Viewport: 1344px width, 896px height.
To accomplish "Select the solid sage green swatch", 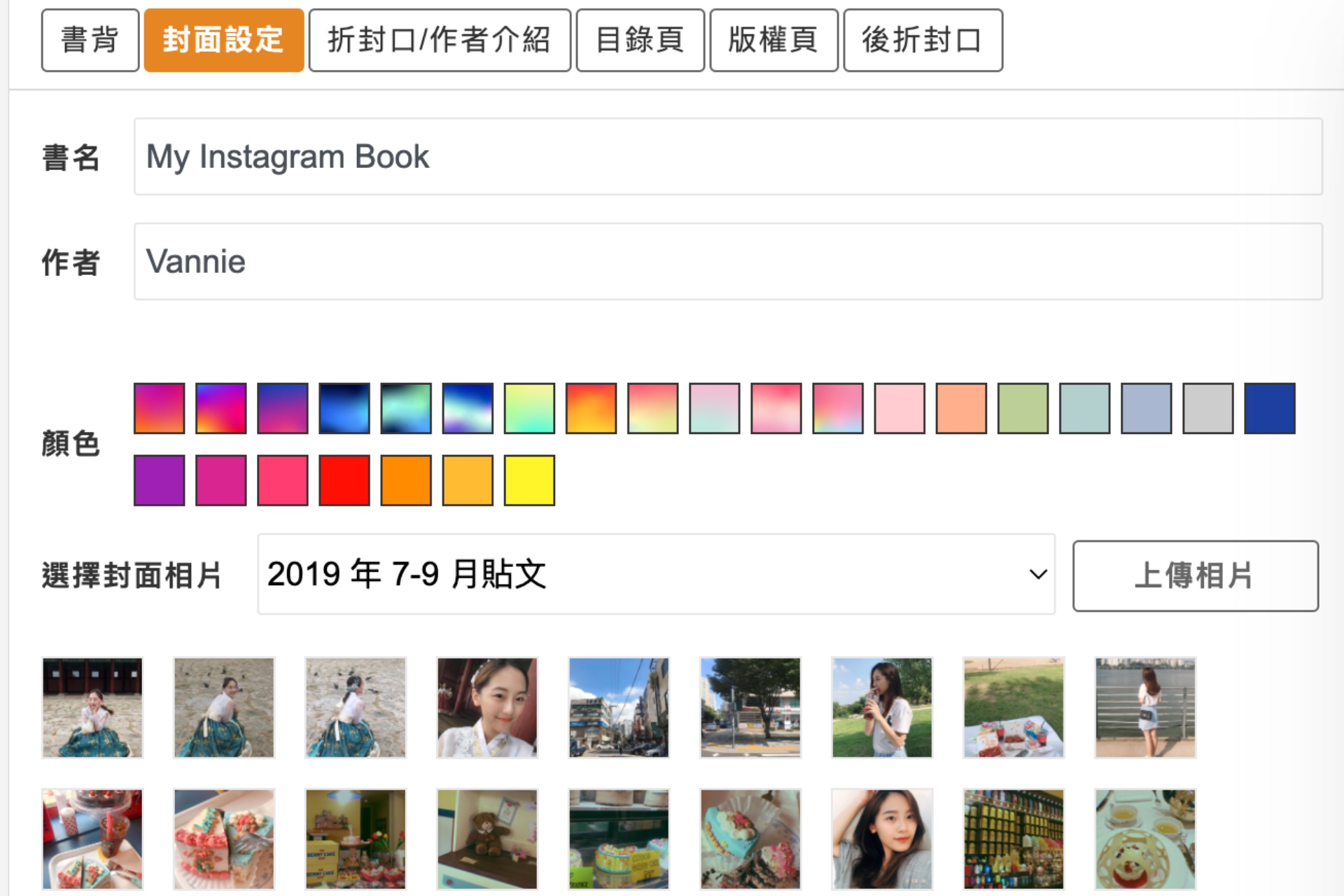I will 1023,408.
